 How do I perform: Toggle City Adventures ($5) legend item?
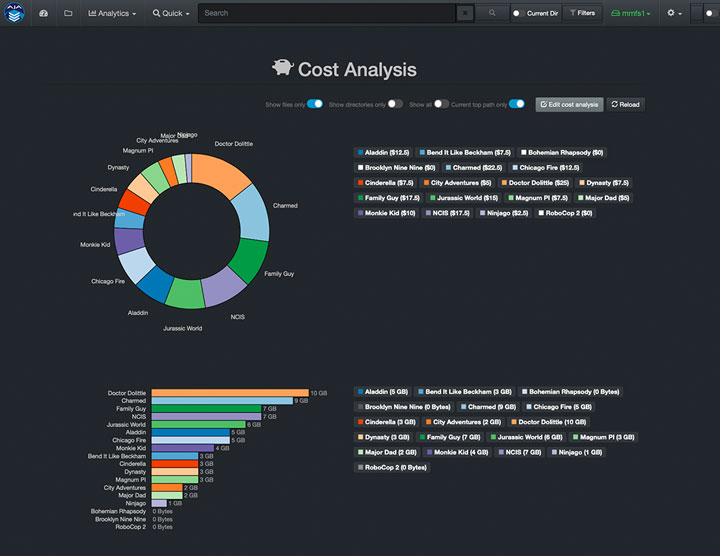click(457, 183)
